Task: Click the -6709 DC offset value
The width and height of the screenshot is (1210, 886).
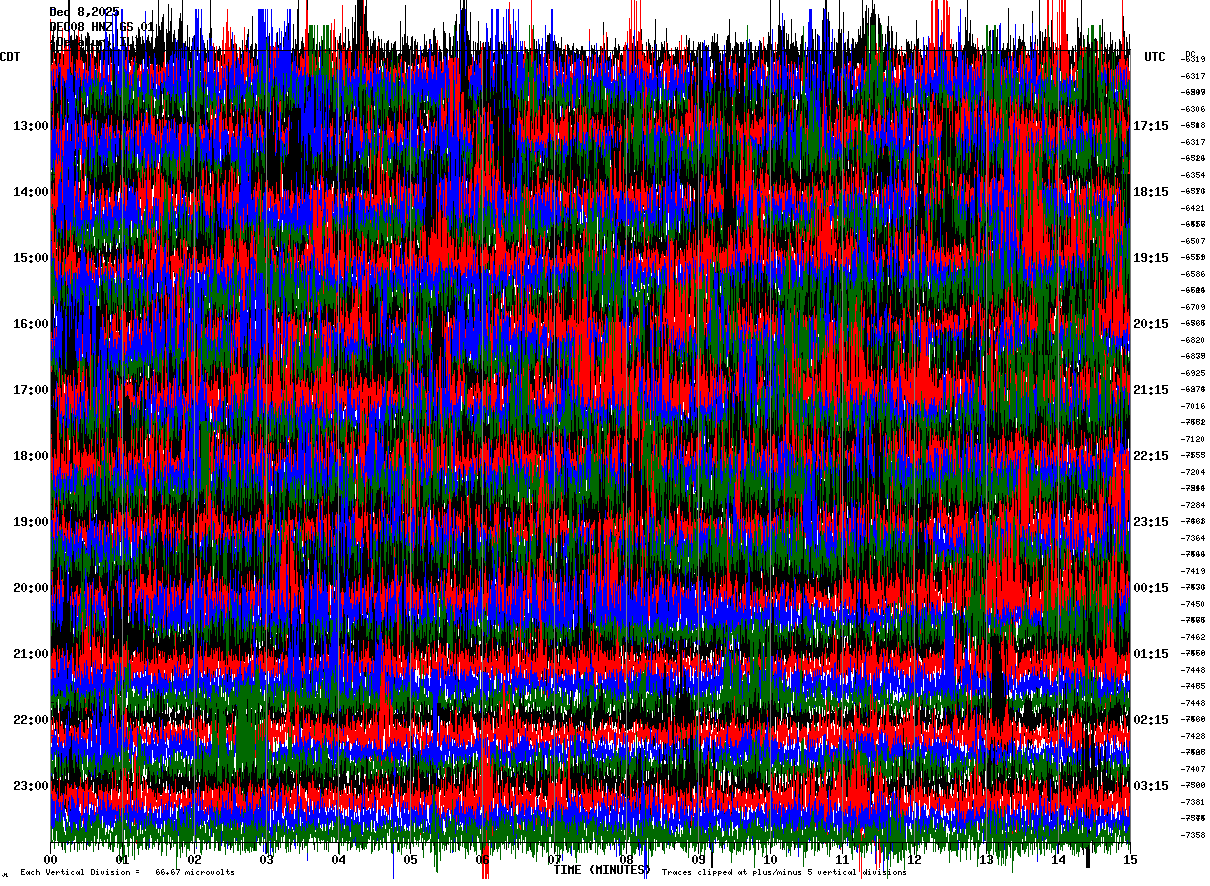Action: (x=1193, y=307)
